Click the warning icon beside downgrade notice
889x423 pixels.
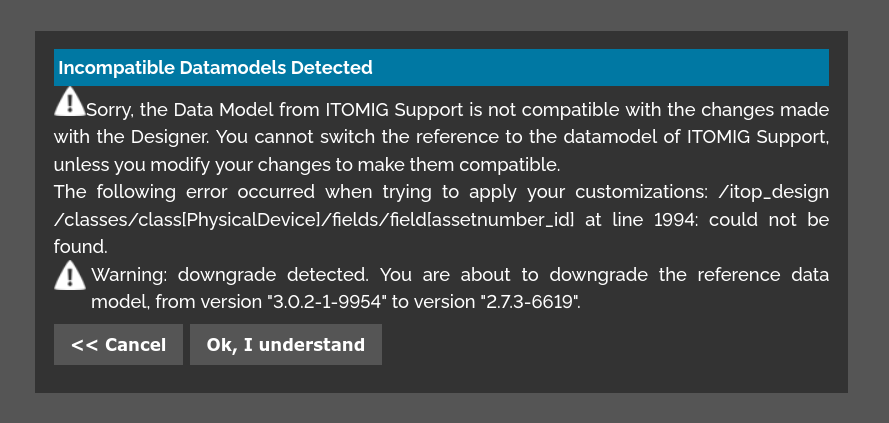click(x=69, y=275)
